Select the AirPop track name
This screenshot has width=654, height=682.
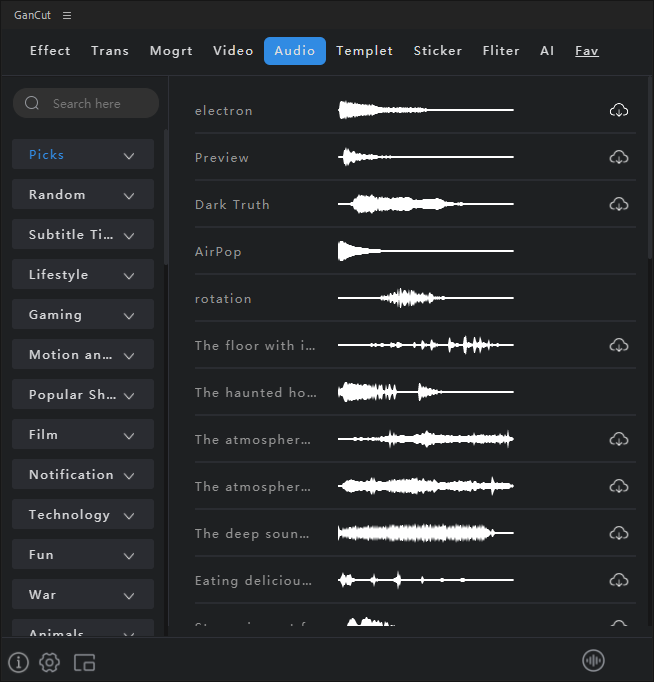[x=218, y=252]
